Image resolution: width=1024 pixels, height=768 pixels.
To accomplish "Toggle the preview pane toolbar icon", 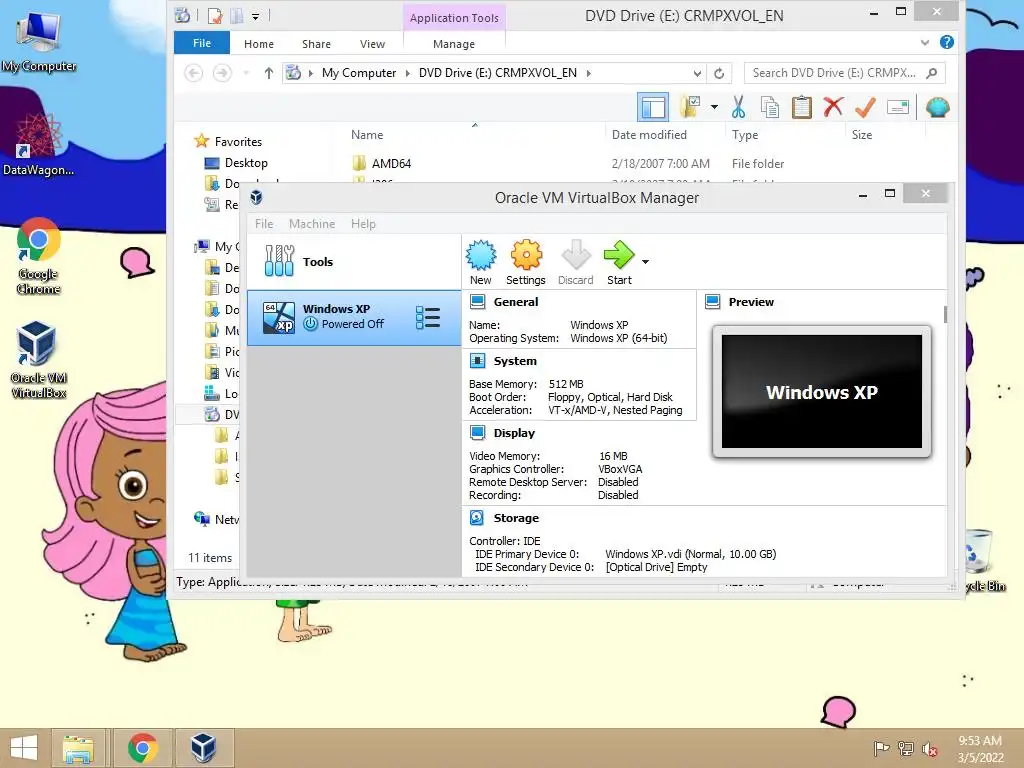I will point(653,107).
